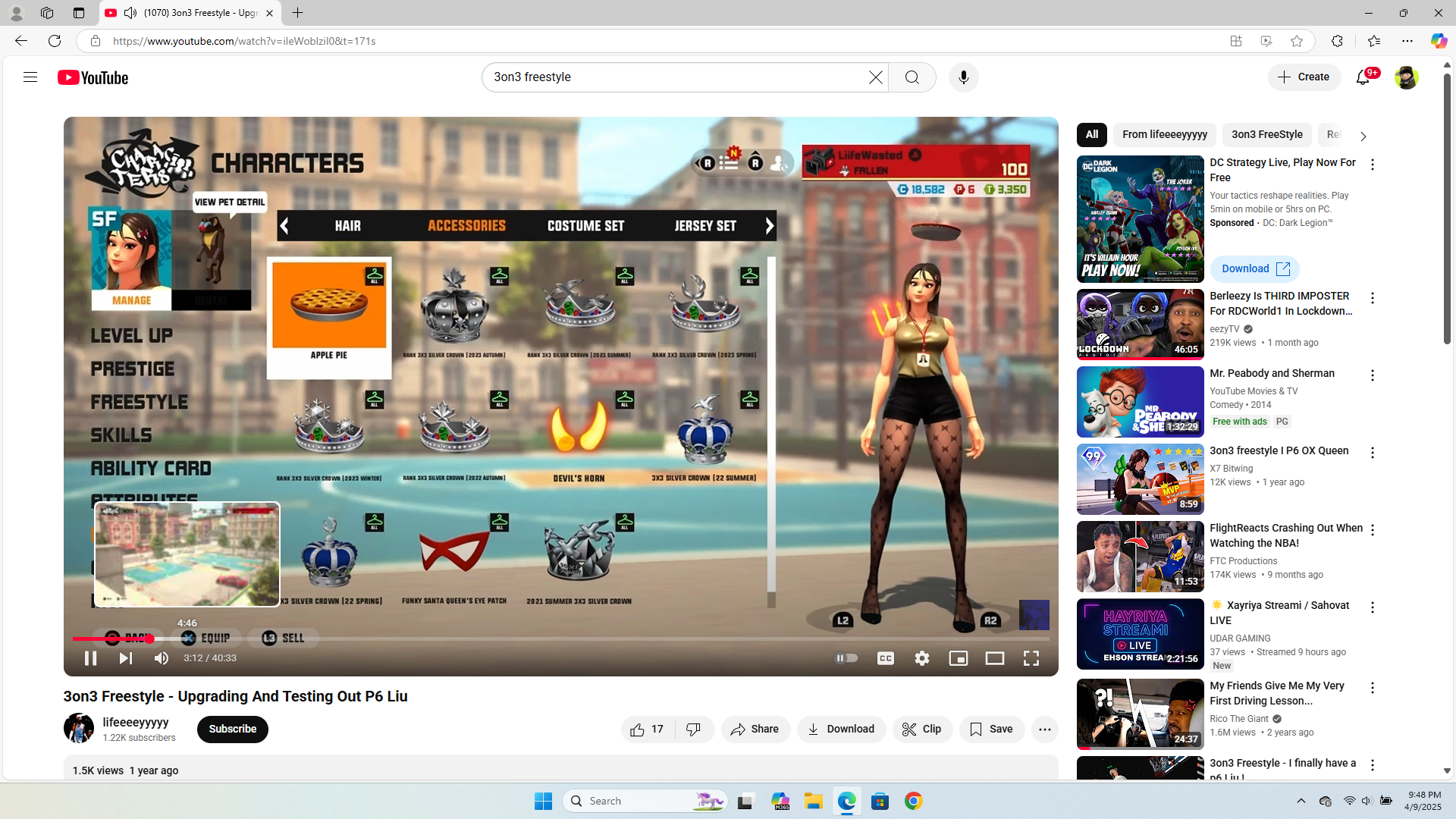Open the YouTube guide hamburger menu
The width and height of the screenshot is (1456, 819).
click(30, 77)
